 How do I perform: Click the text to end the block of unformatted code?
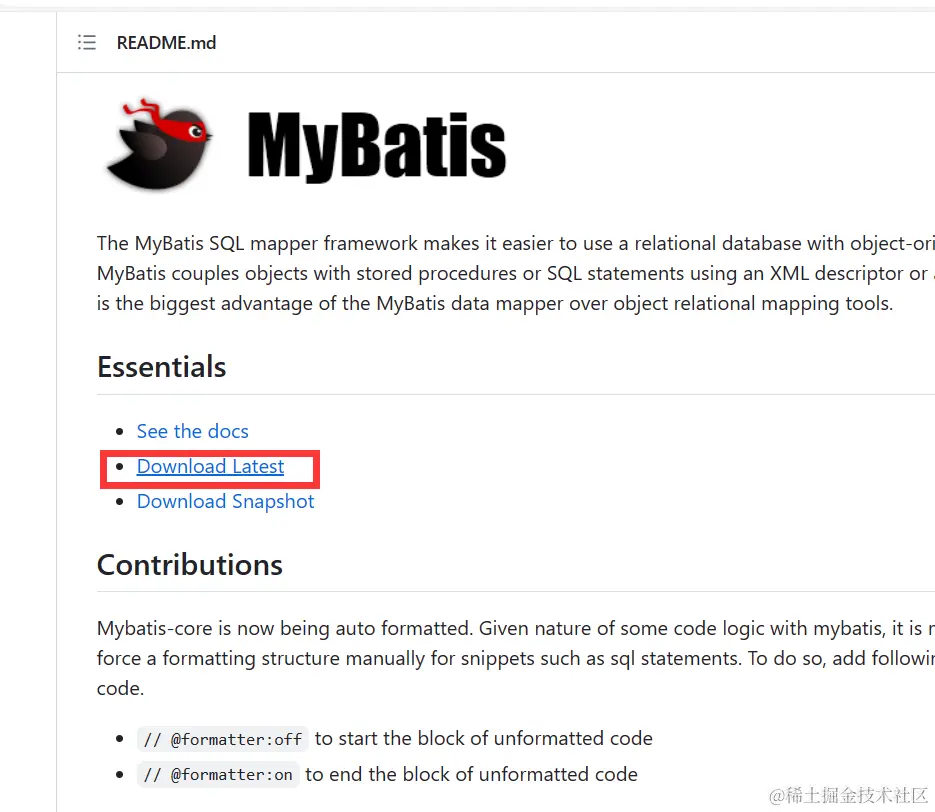point(472,774)
